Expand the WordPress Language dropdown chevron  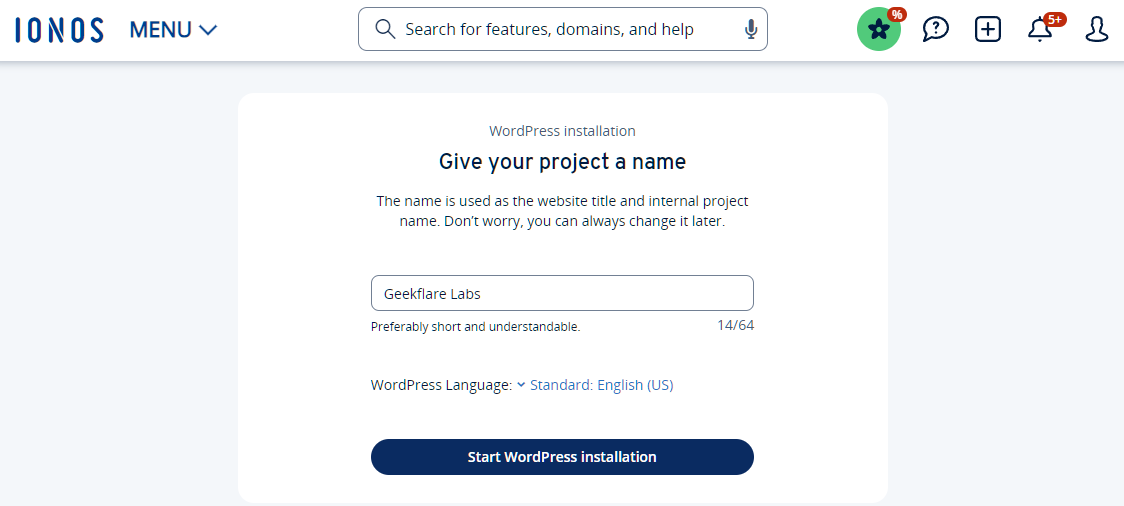(521, 385)
